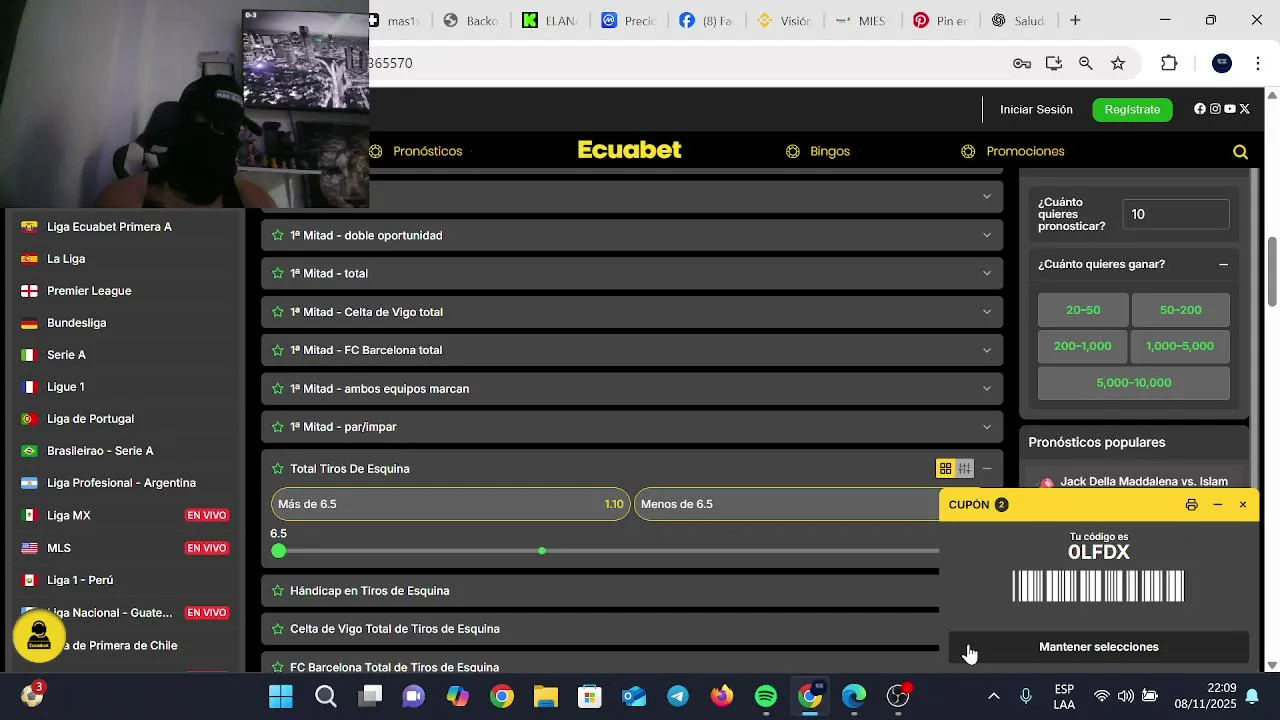Viewport: 1280px width, 720px height.
Task: Click the search magnifier in Ecuabet header
Action: pyautogui.click(x=1240, y=152)
